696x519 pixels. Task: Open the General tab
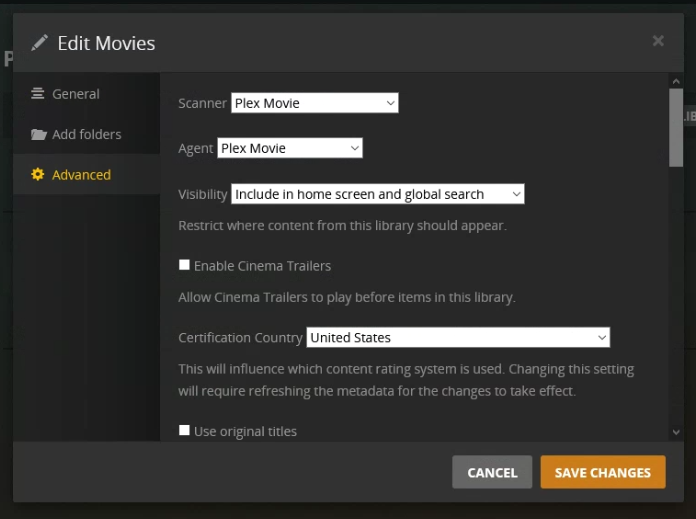click(87, 94)
